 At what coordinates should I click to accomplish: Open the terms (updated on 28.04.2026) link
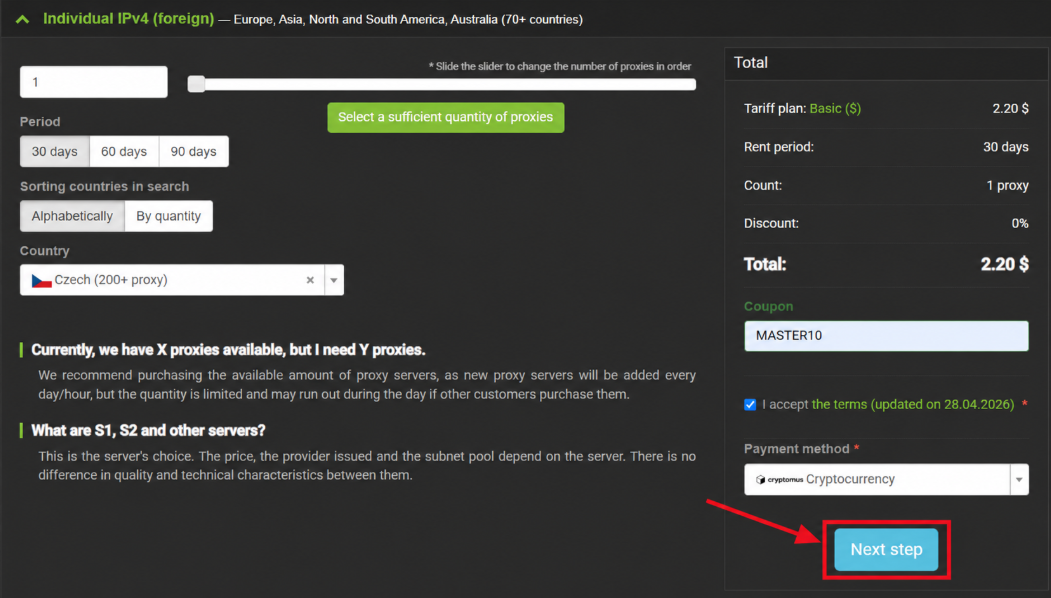[x=913, y=404]
